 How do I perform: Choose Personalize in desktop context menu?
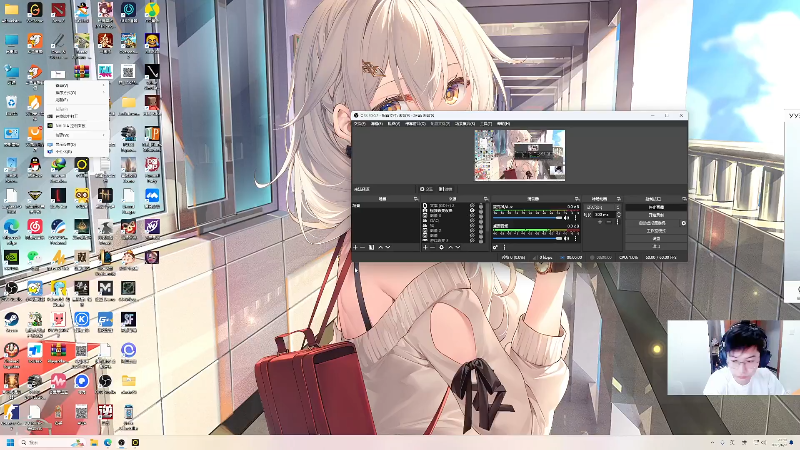(x=77, y=152)
